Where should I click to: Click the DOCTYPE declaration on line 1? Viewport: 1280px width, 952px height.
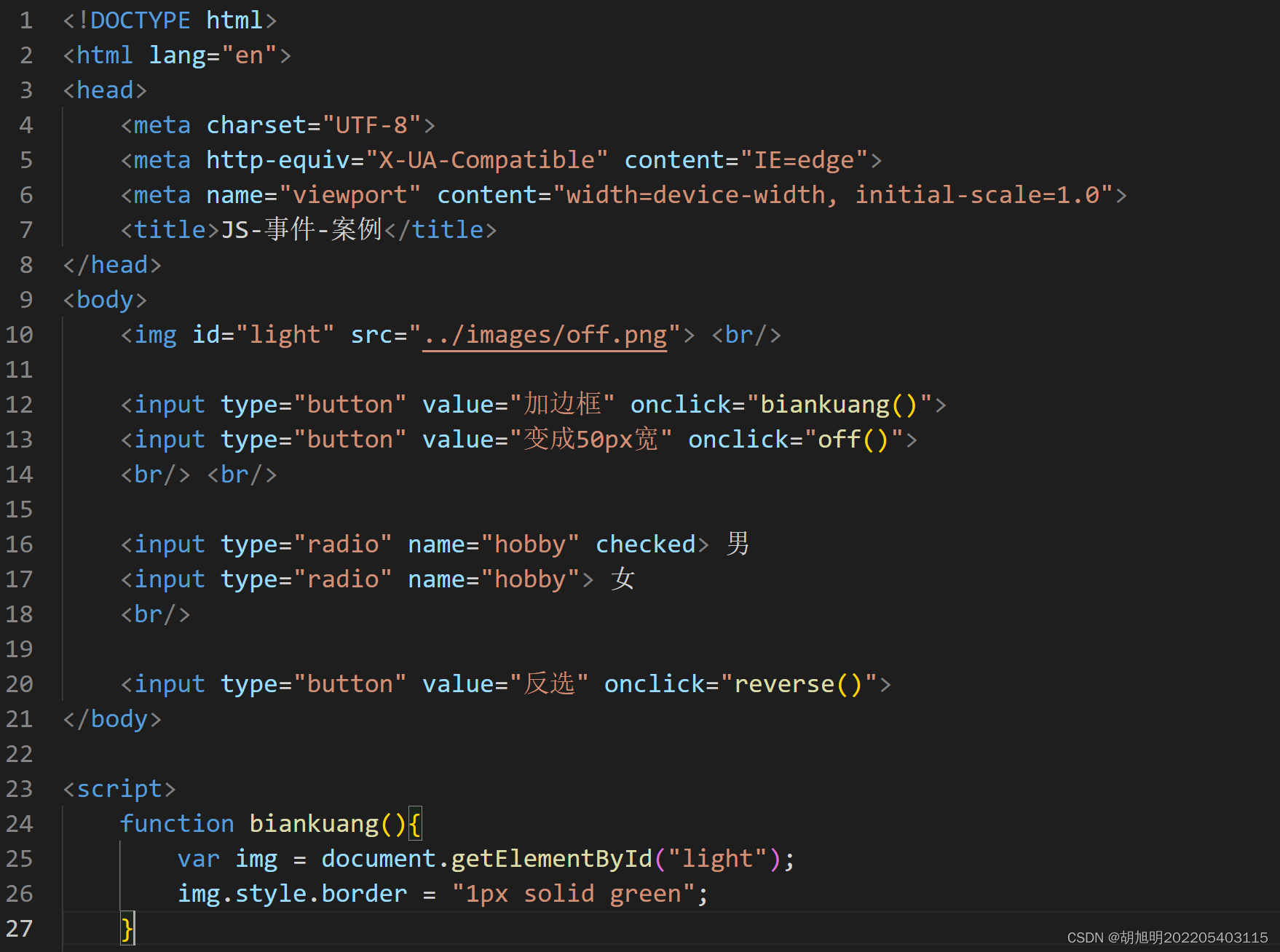point(169,20)
